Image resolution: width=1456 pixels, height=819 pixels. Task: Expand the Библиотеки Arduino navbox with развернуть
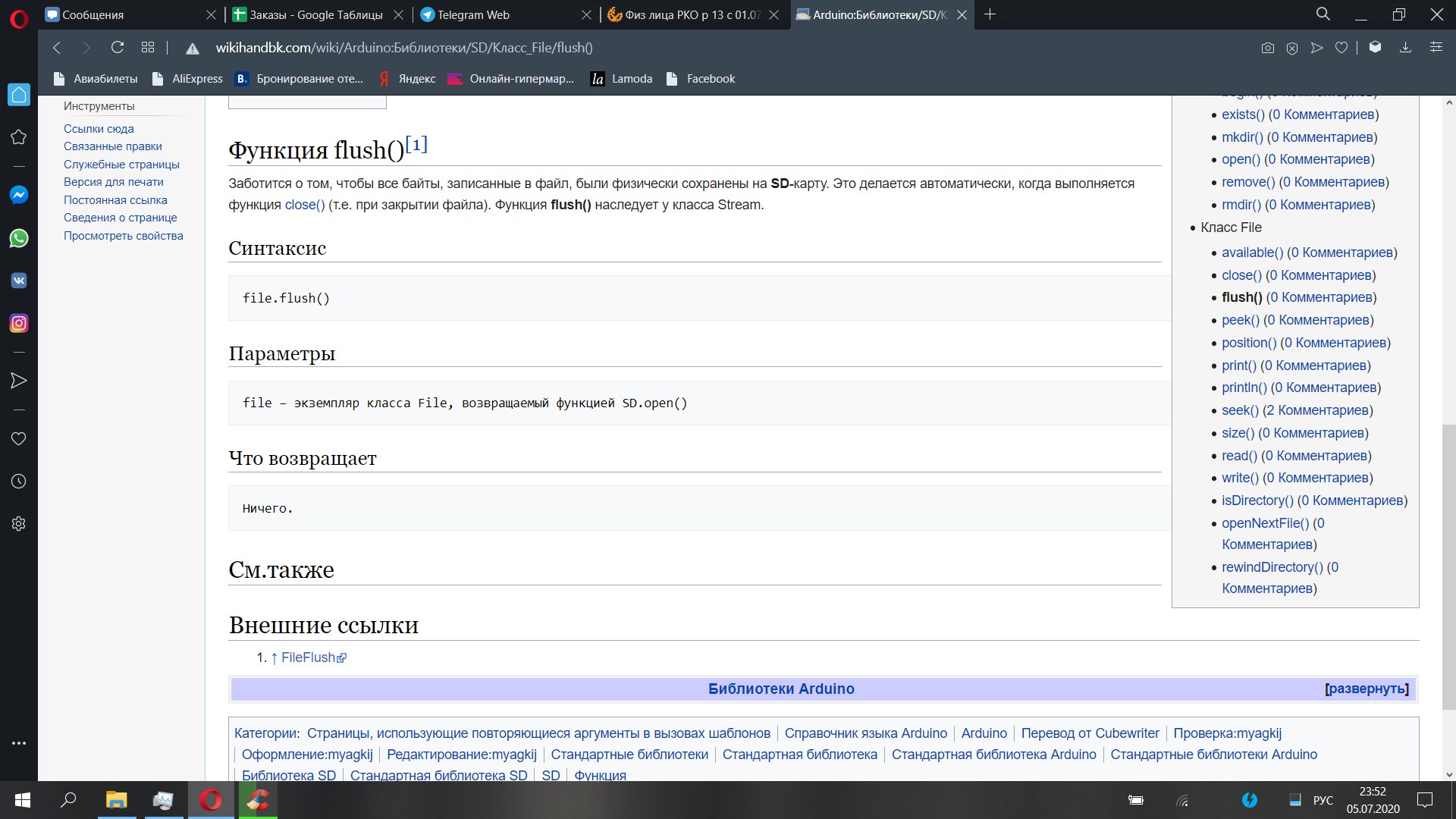pos(1367,689)
